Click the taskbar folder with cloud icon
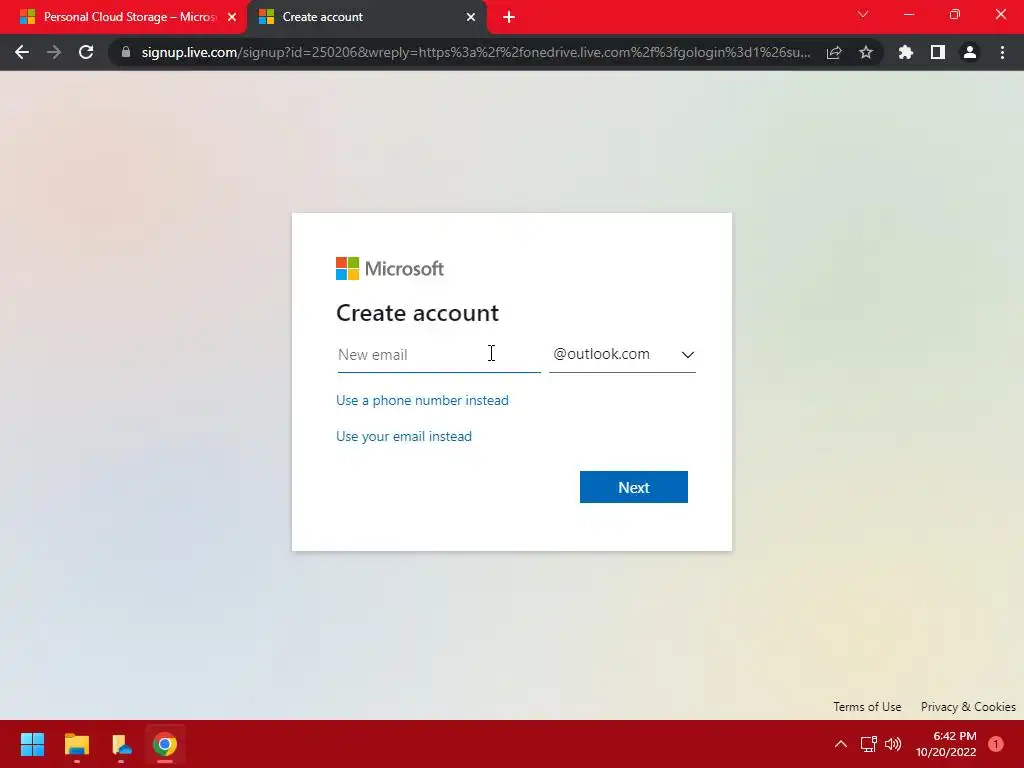This screenshot has height=768, width=1024. (x=121, y=744)
